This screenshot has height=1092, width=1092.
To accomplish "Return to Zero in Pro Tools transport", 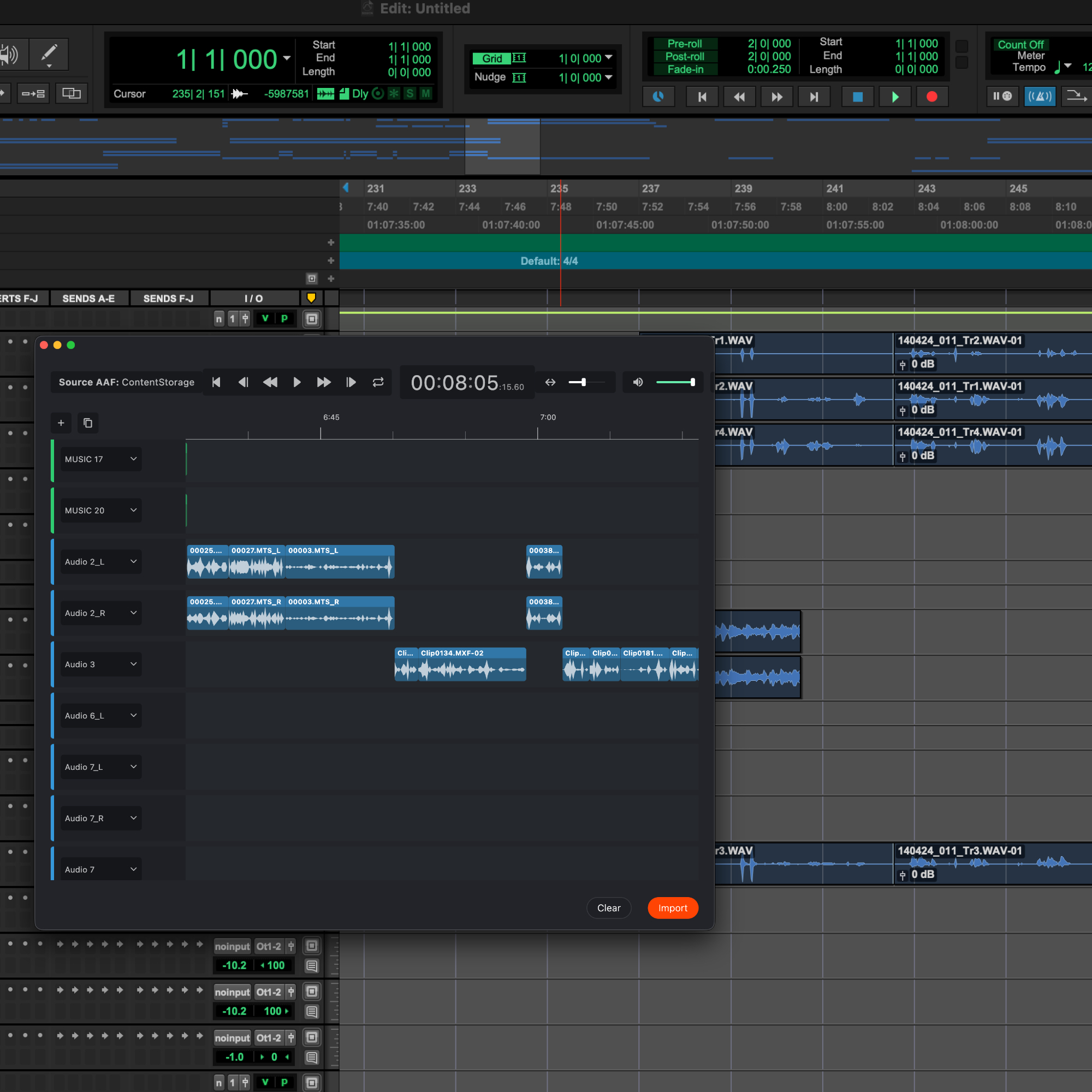I will tap(702, 97).
